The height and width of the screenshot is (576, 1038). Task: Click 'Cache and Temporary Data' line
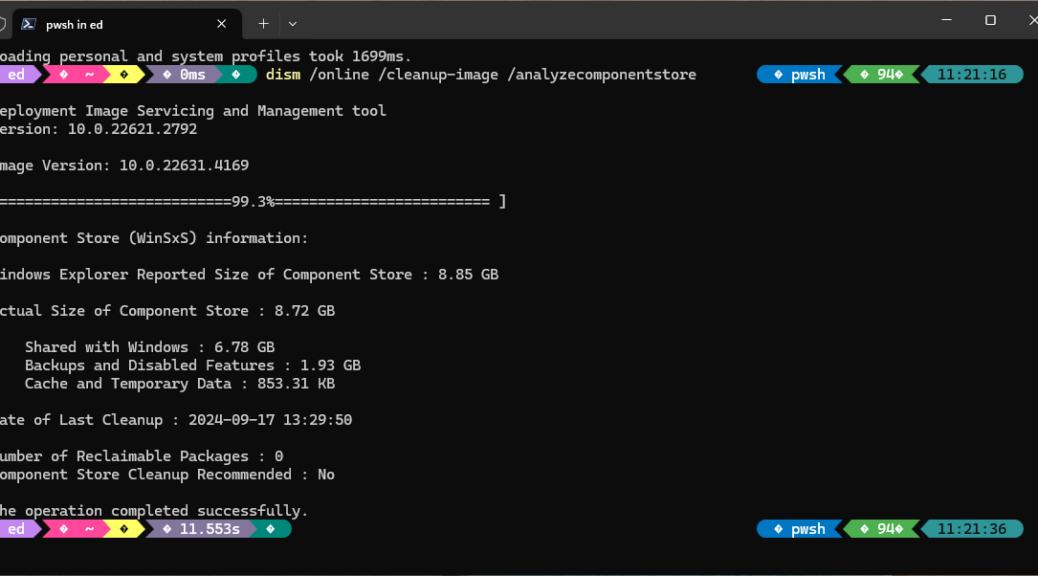click(x=179, y=383)
